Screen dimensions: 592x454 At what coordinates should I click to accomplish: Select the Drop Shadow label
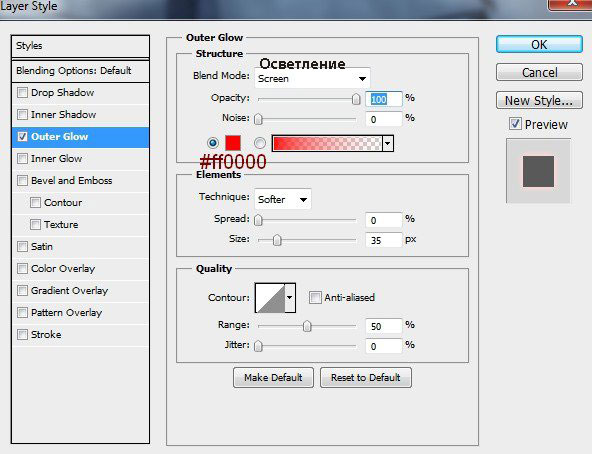[63, 93]
